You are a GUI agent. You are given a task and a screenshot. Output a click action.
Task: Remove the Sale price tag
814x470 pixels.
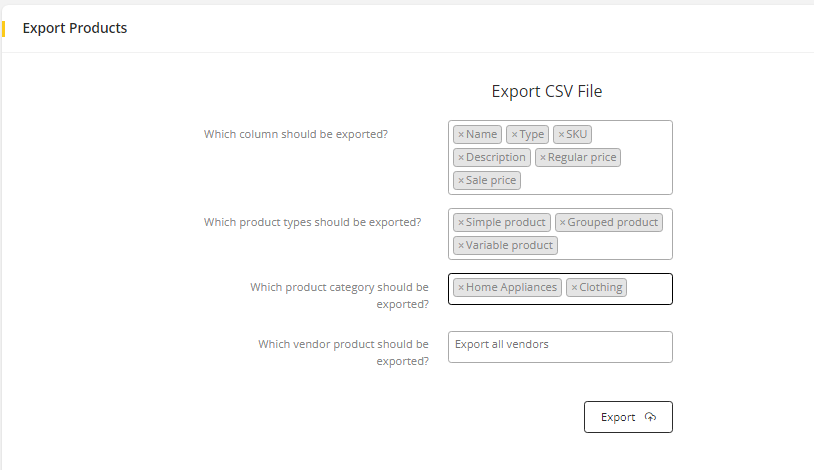point(461,181)
